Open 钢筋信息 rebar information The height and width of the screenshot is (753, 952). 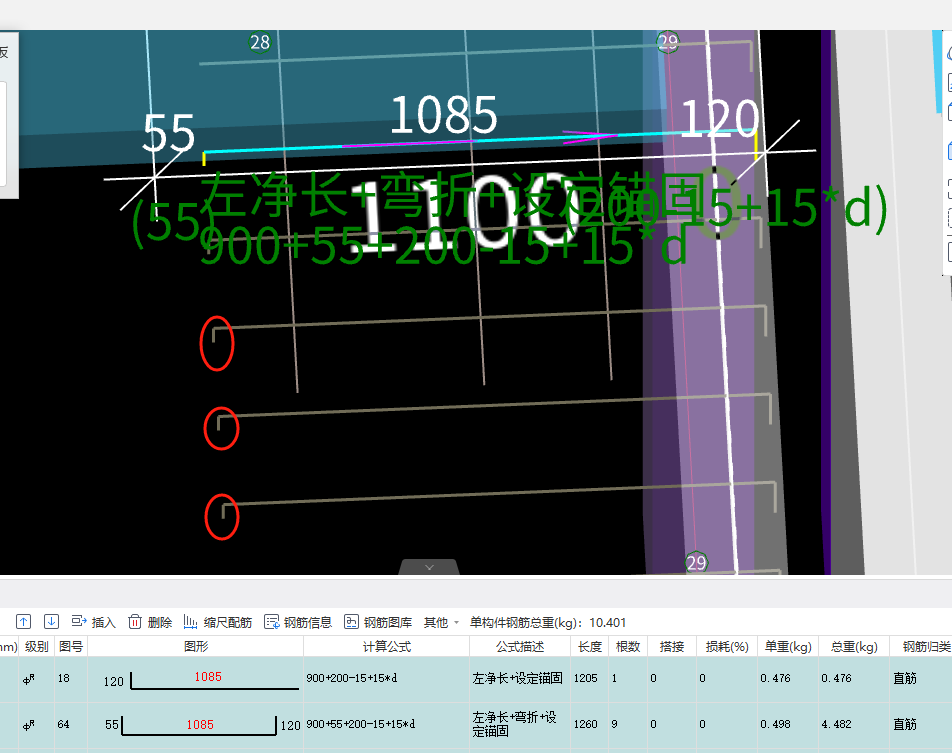298,622
